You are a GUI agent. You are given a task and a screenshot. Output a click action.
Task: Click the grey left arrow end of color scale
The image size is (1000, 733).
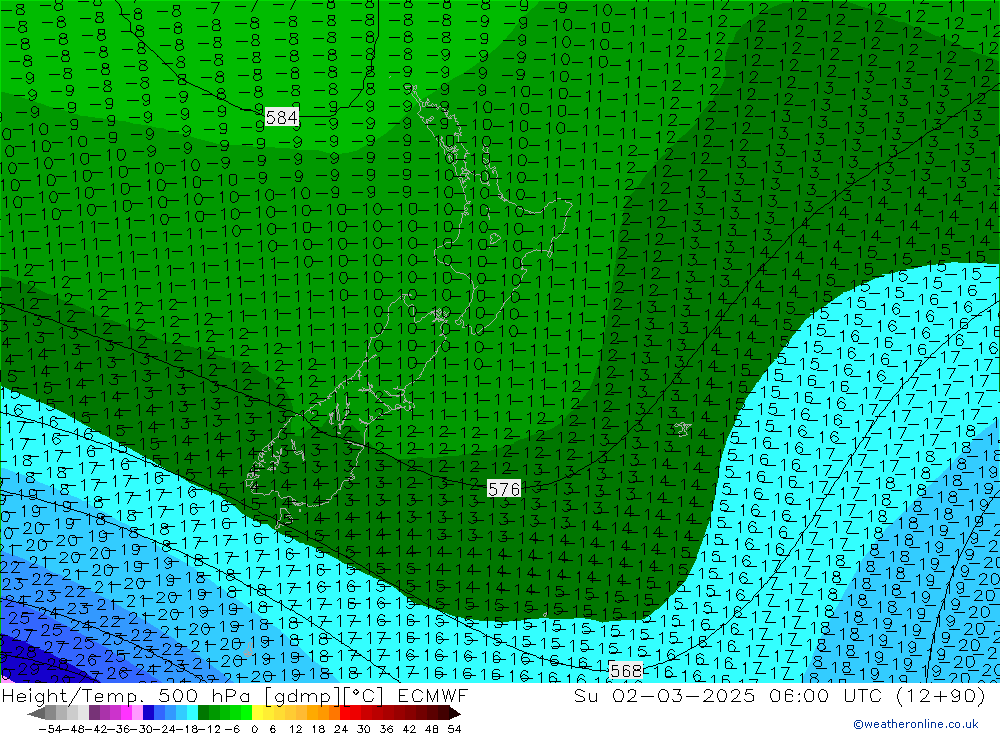click(x=36, y=713)
